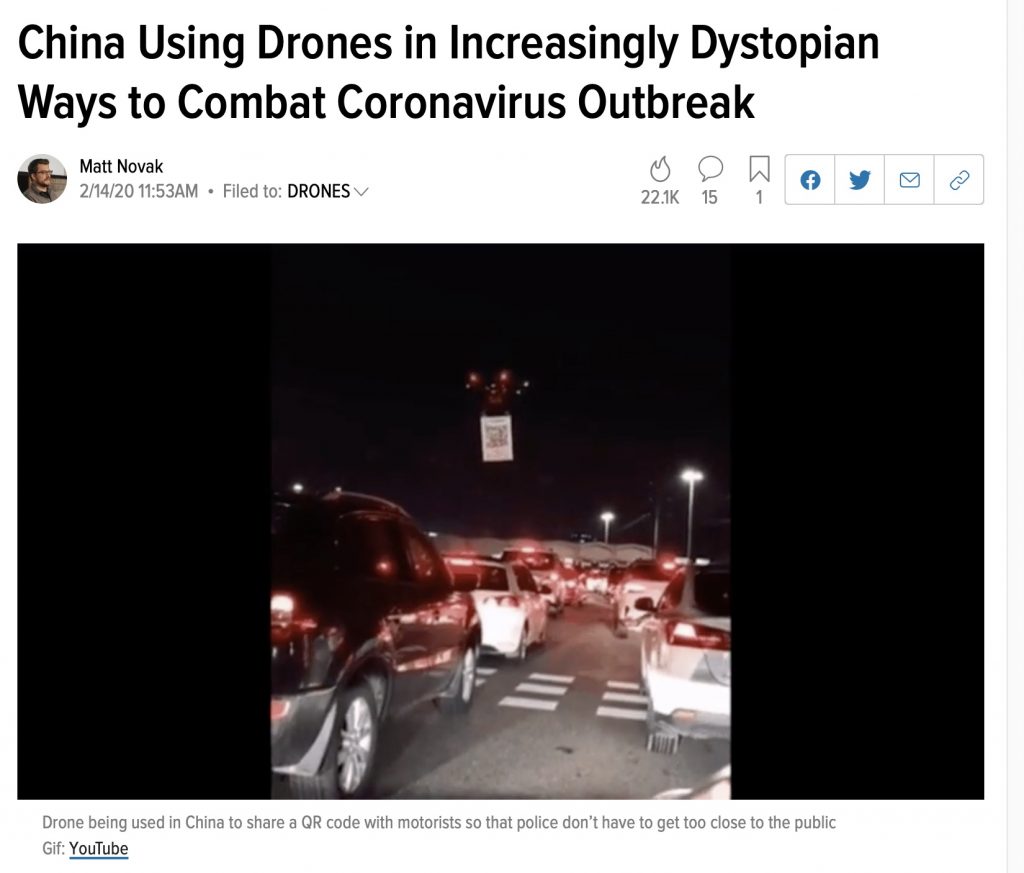Screen dimensions: 1024x873
Task: Share article on Facebook
Action: tap(810, 180)
